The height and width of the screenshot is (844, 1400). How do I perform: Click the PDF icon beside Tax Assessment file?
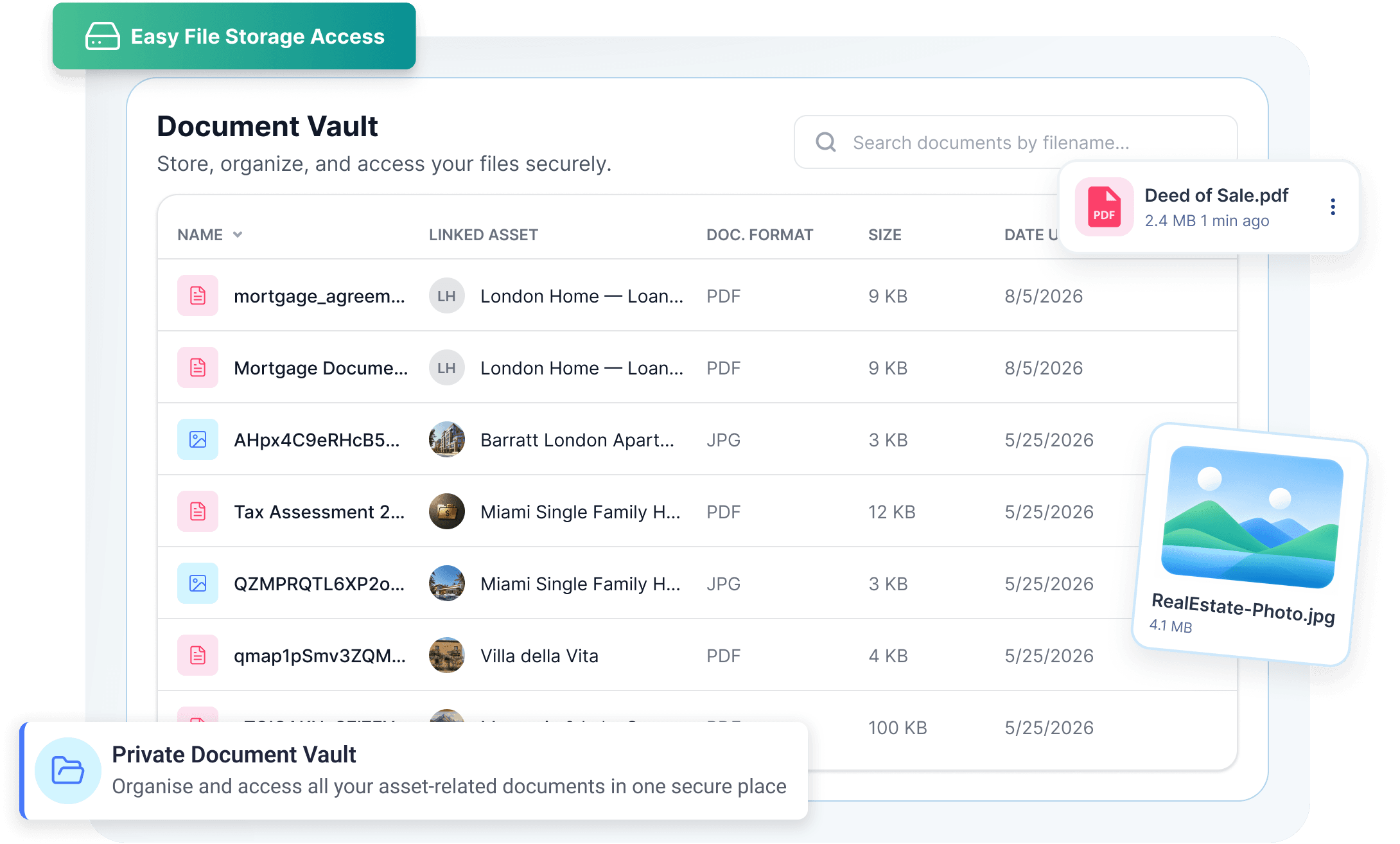(198, 511)
